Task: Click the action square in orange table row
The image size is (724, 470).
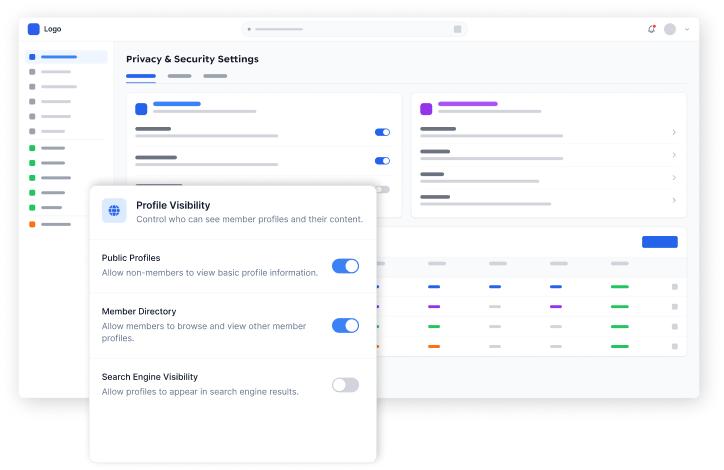Action: pos(675,347)
